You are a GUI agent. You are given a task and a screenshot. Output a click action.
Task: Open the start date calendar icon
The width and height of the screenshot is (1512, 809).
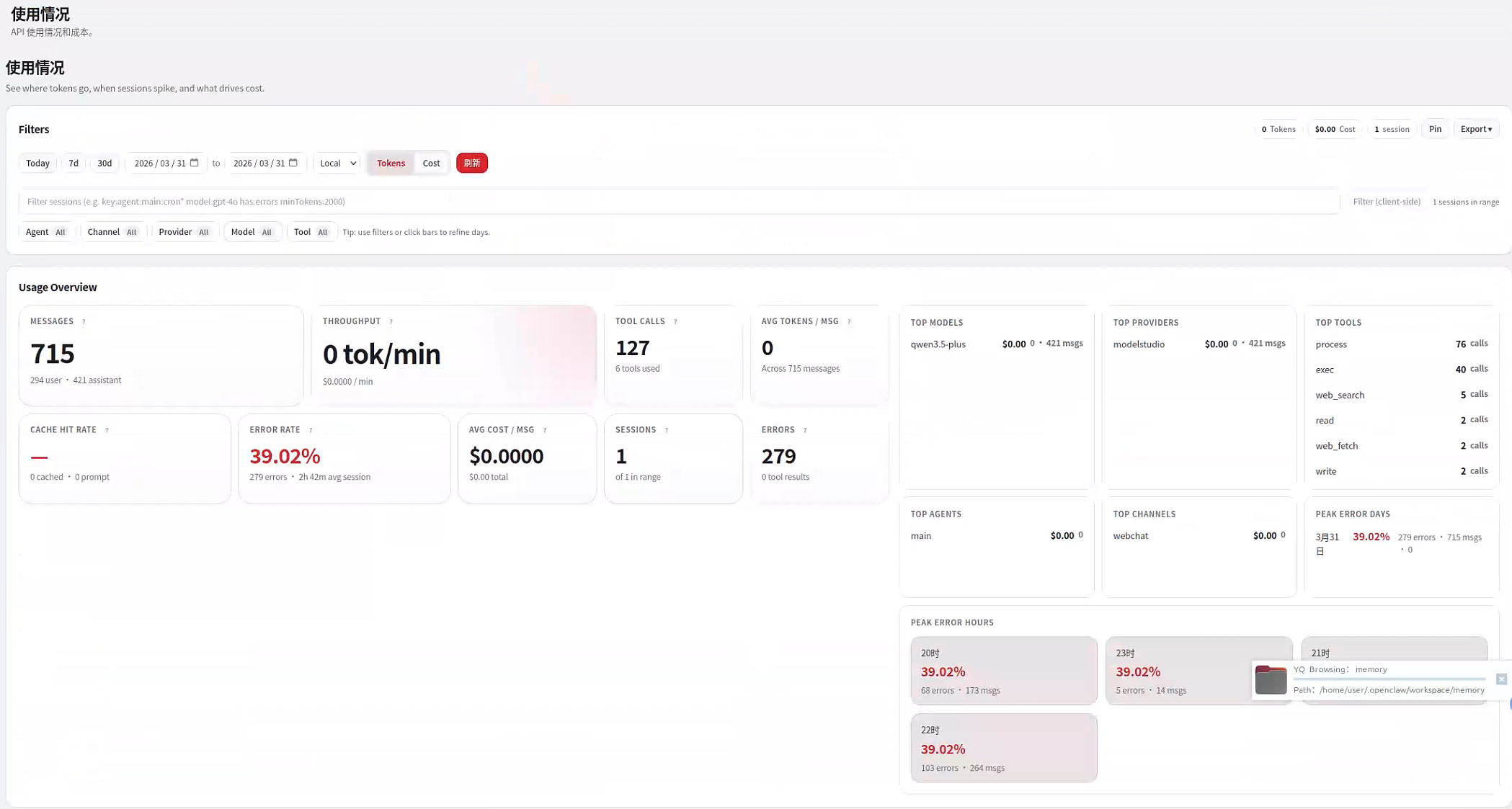click(194, 163)
